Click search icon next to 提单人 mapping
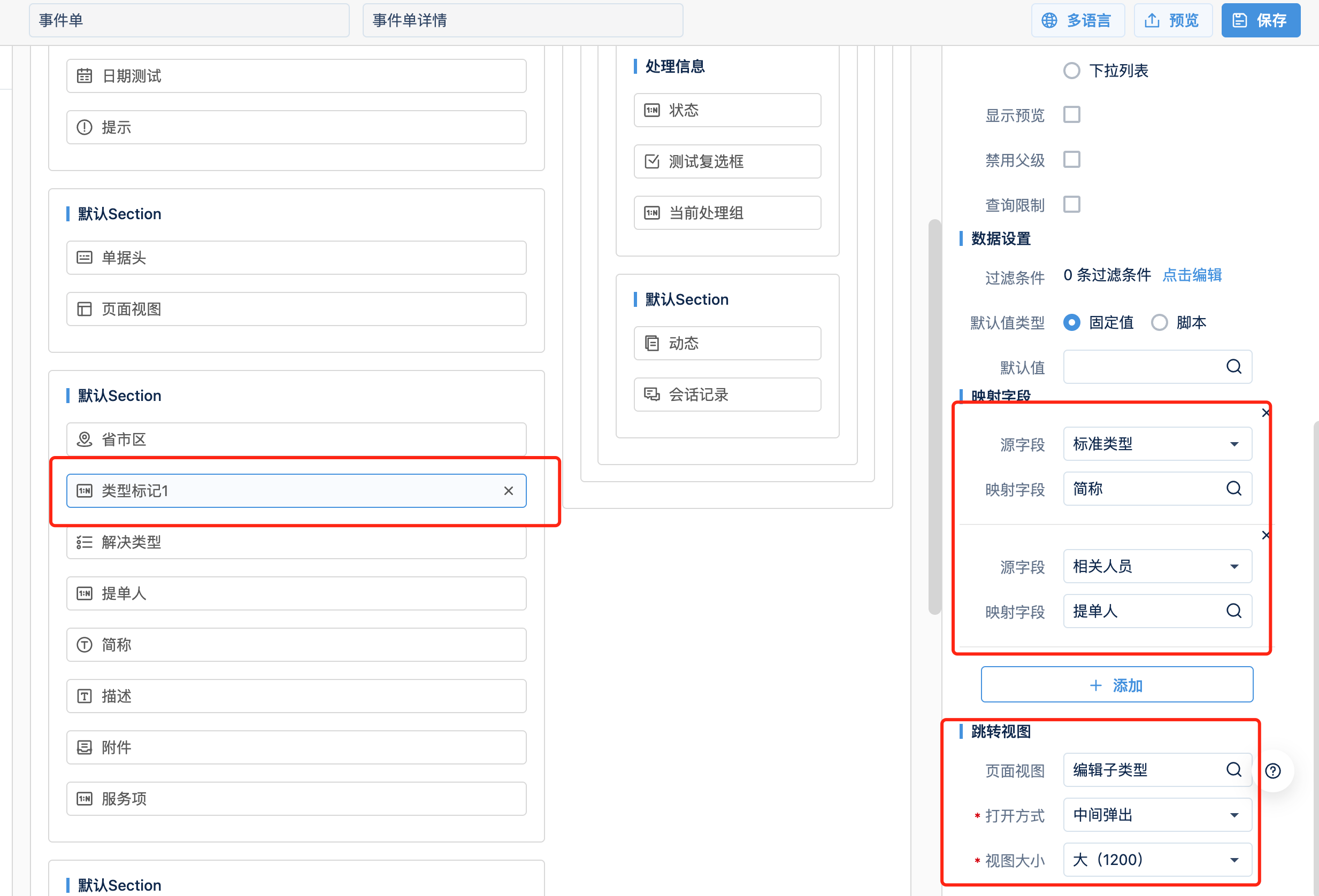The image size is (1319, 896). [x=1233, y=611]
